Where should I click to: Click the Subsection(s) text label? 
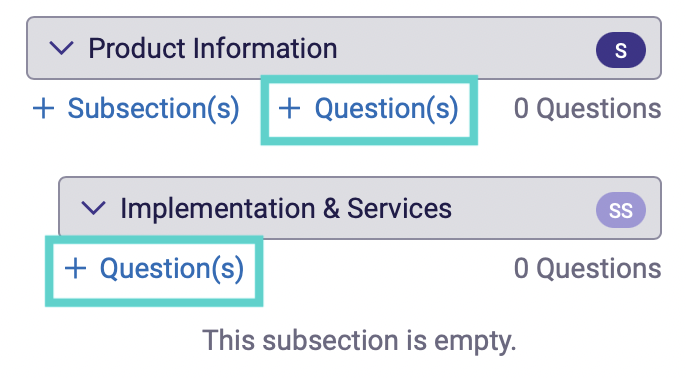154,108
